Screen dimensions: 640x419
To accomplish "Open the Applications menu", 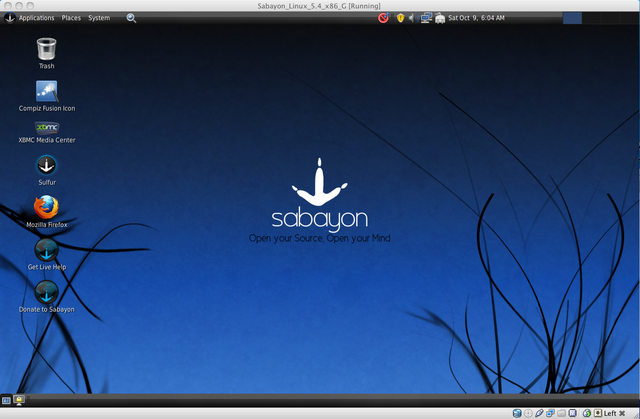I will 36,18.
